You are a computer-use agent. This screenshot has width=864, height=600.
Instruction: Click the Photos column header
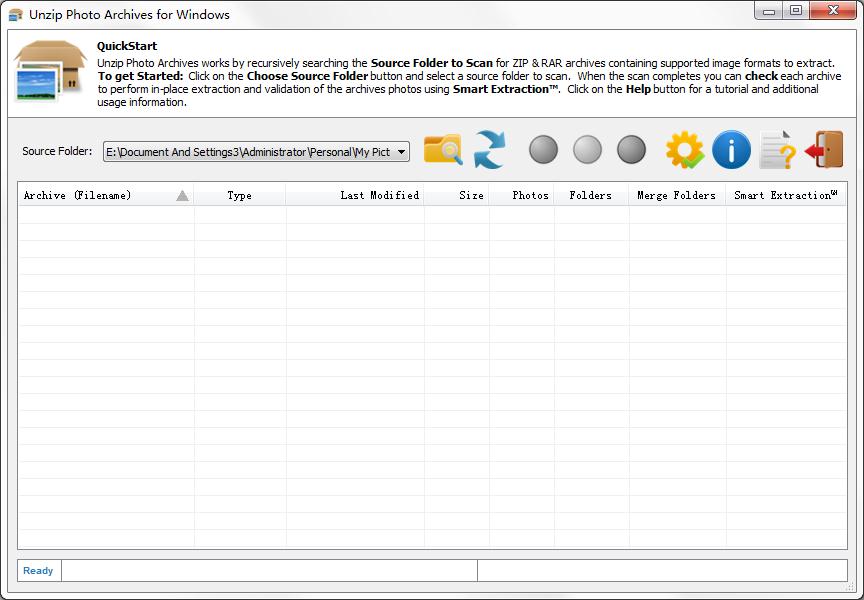[x=530, y=196]
